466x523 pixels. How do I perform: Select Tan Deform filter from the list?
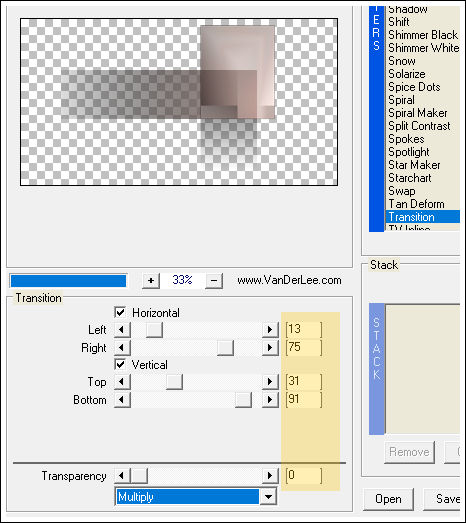click(x=416, y=204)
